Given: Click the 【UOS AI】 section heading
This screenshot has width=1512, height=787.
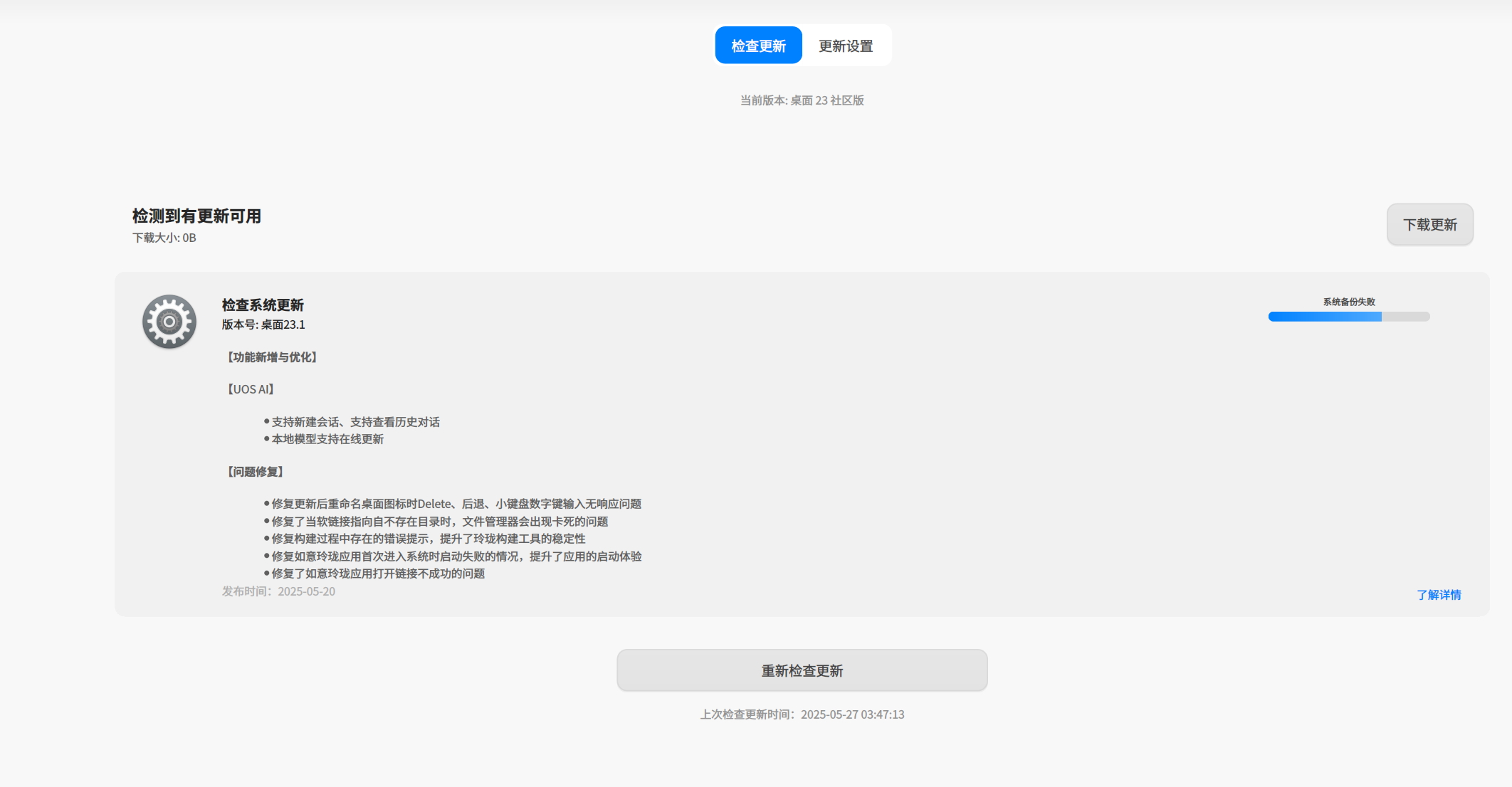Looking at the screenshot, I should tap(251, 389).
